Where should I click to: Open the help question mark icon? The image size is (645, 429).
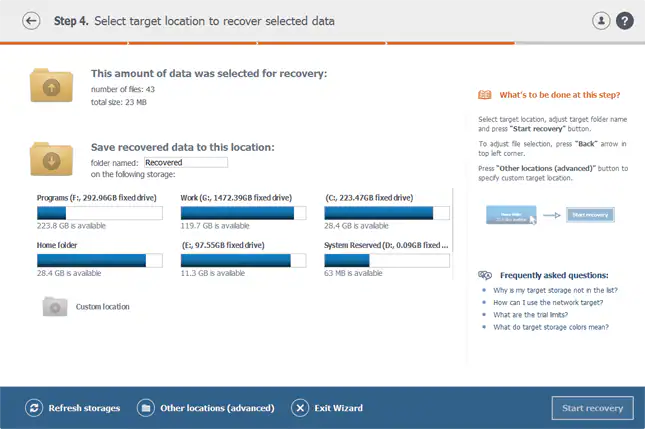pos(625,20)
